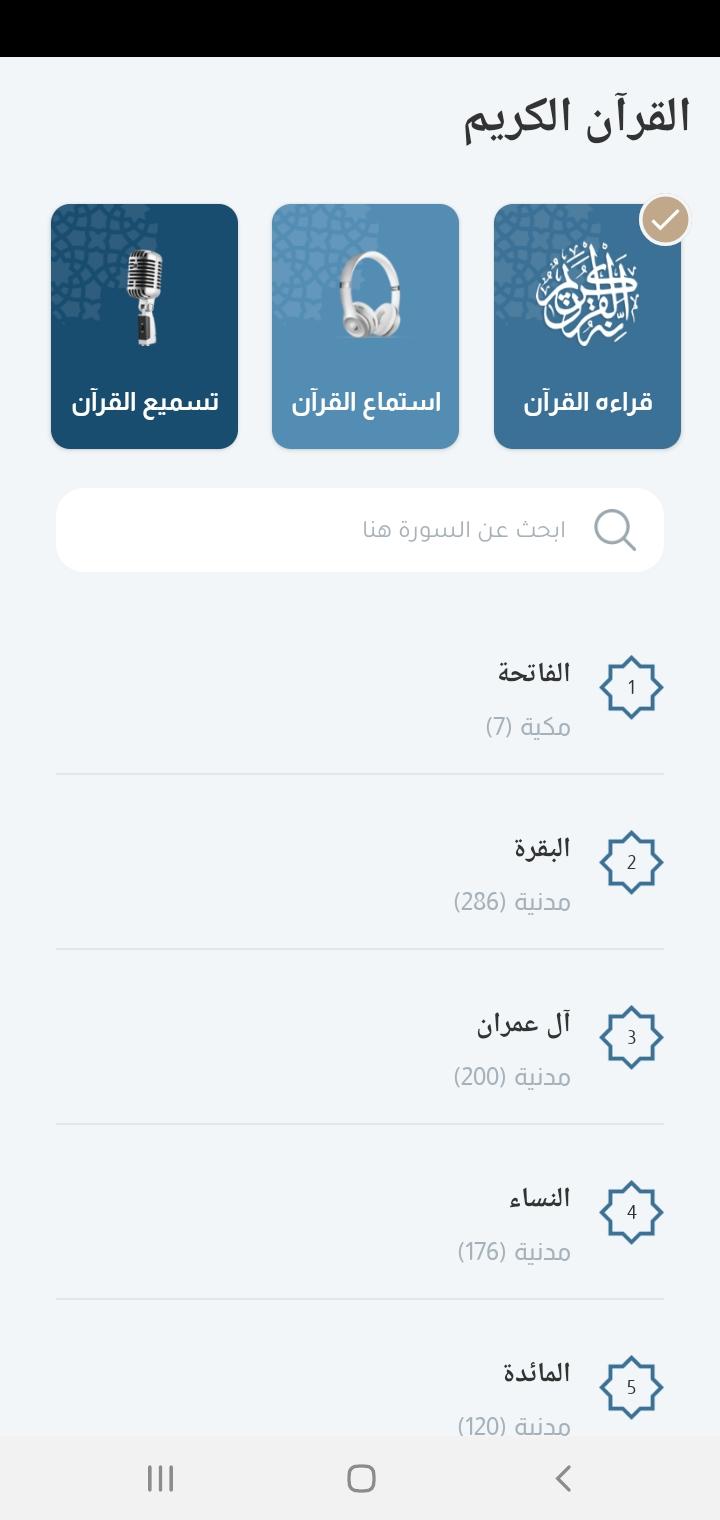Switch to the استماع القرآن mode
Image resolution: width=720 pixels, height=1520 pixels.
366,327
